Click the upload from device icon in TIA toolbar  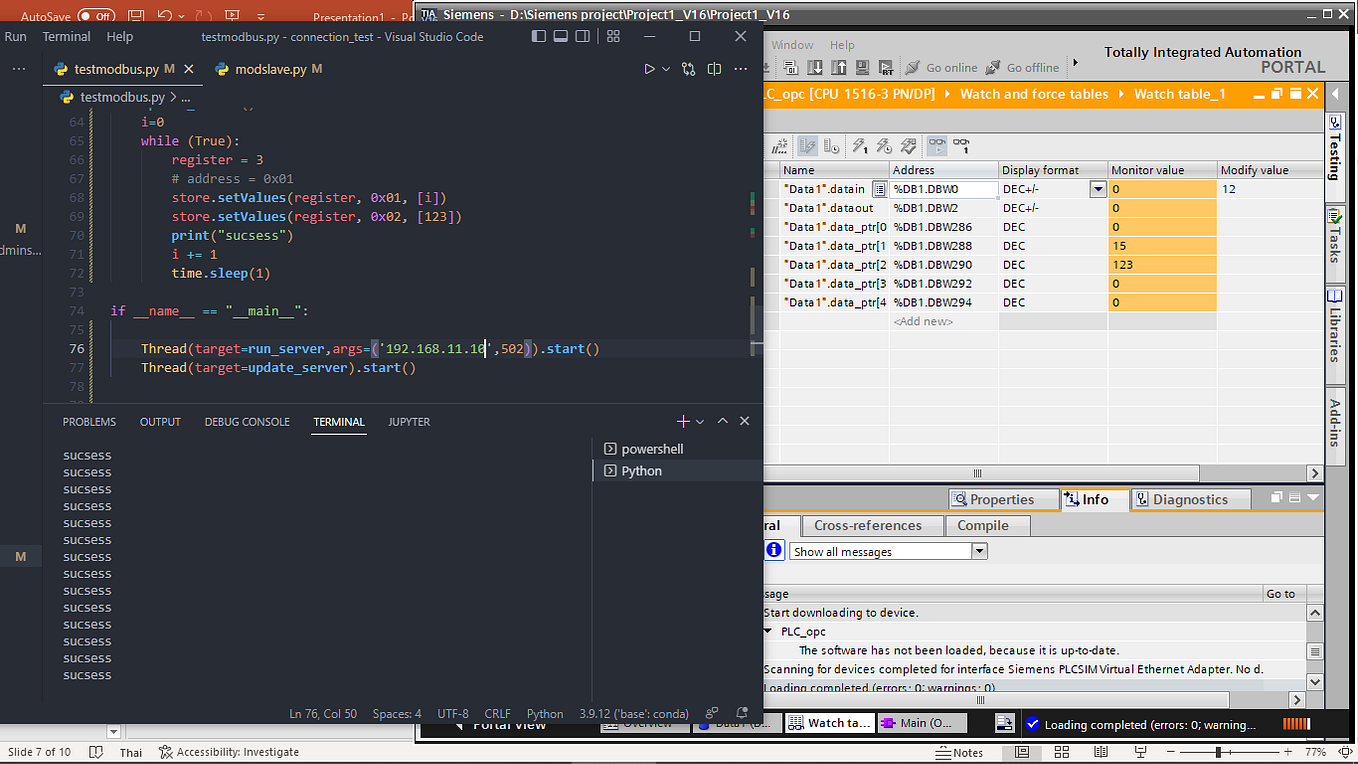point(838,67)
